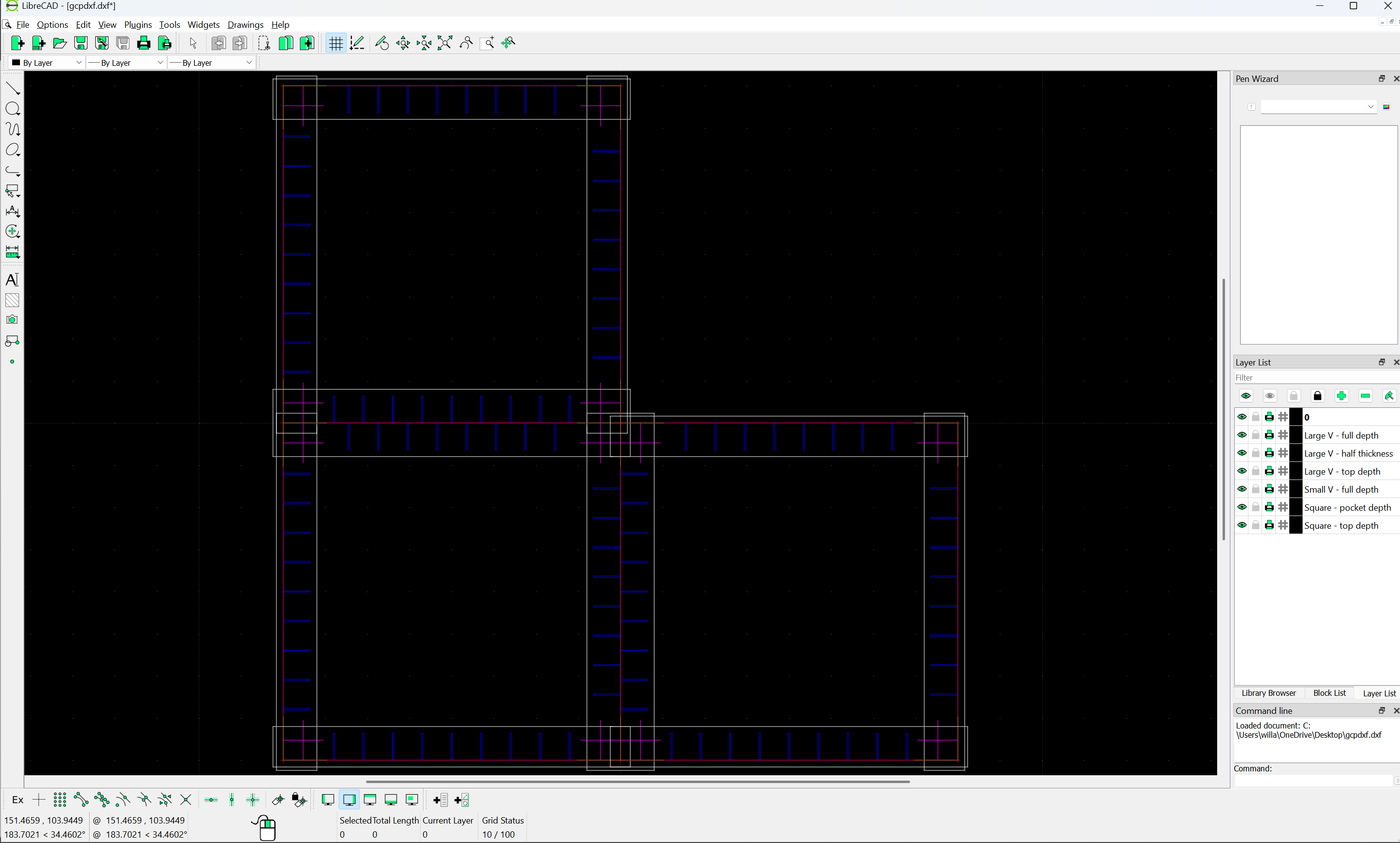The width and height of the screenshot is (1400, 843).
Task: Redraw the drawing view
Action: [382, 43]
